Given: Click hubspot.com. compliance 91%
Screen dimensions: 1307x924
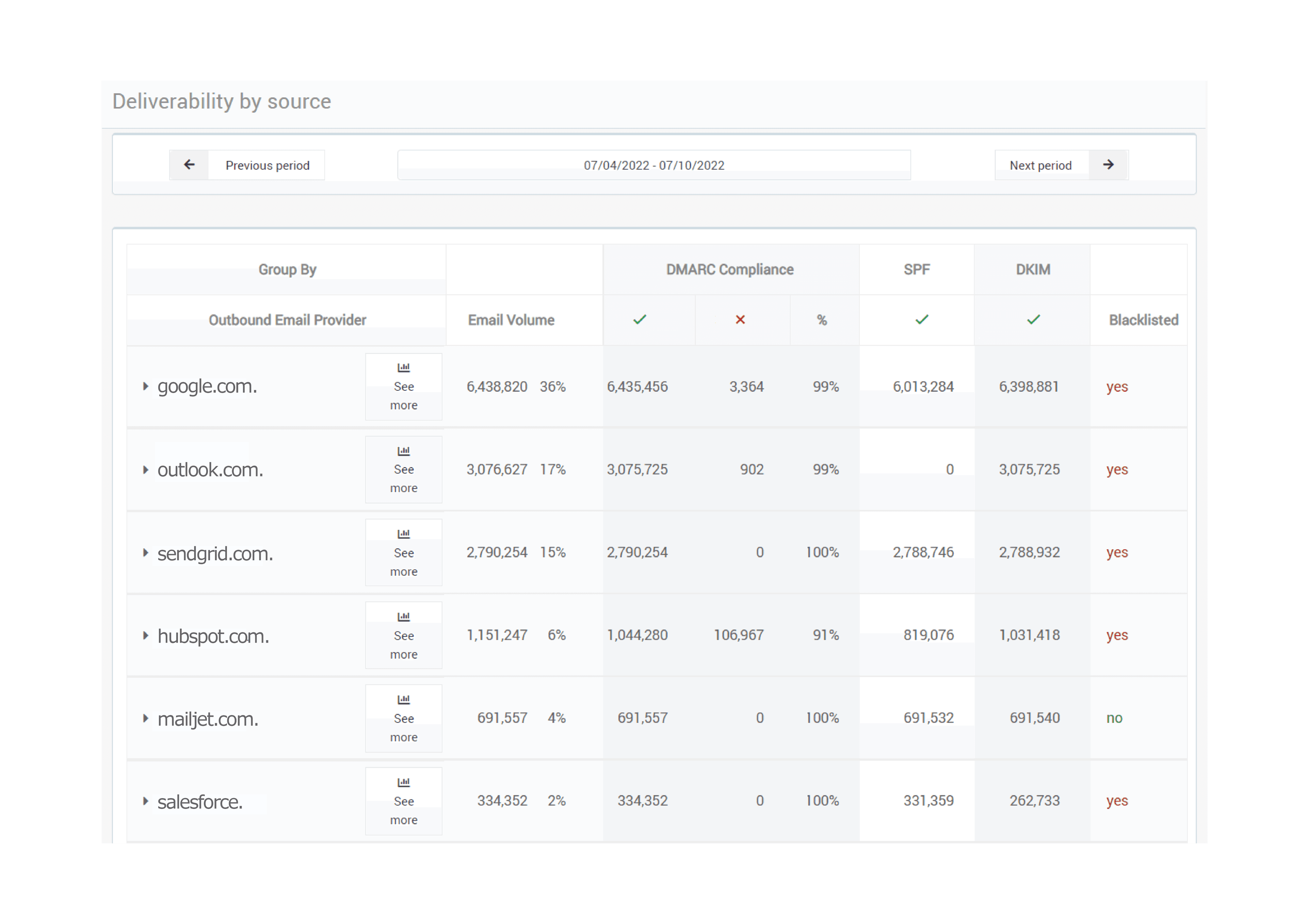Looking at the screenshot, I should 826,635.
